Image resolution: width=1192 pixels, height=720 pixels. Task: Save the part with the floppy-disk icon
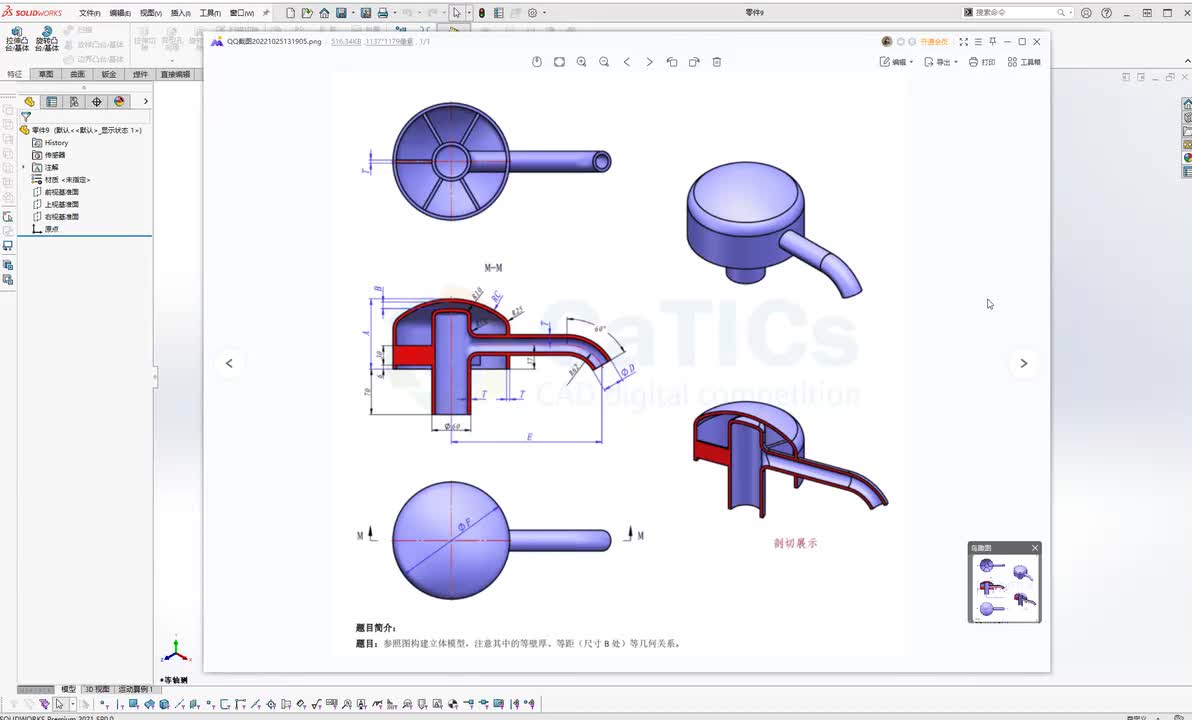(x=341, y=13)
